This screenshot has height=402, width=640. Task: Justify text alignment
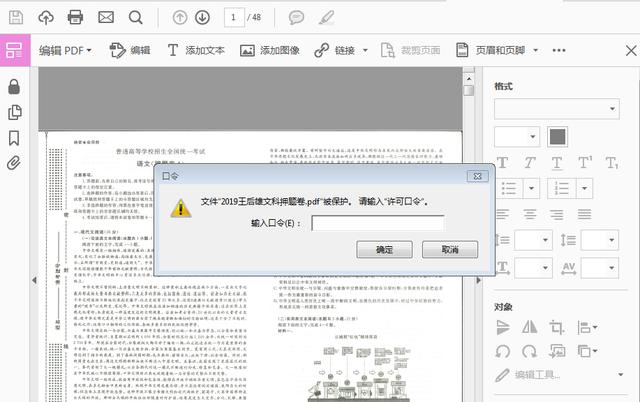[x=584, y=214]
